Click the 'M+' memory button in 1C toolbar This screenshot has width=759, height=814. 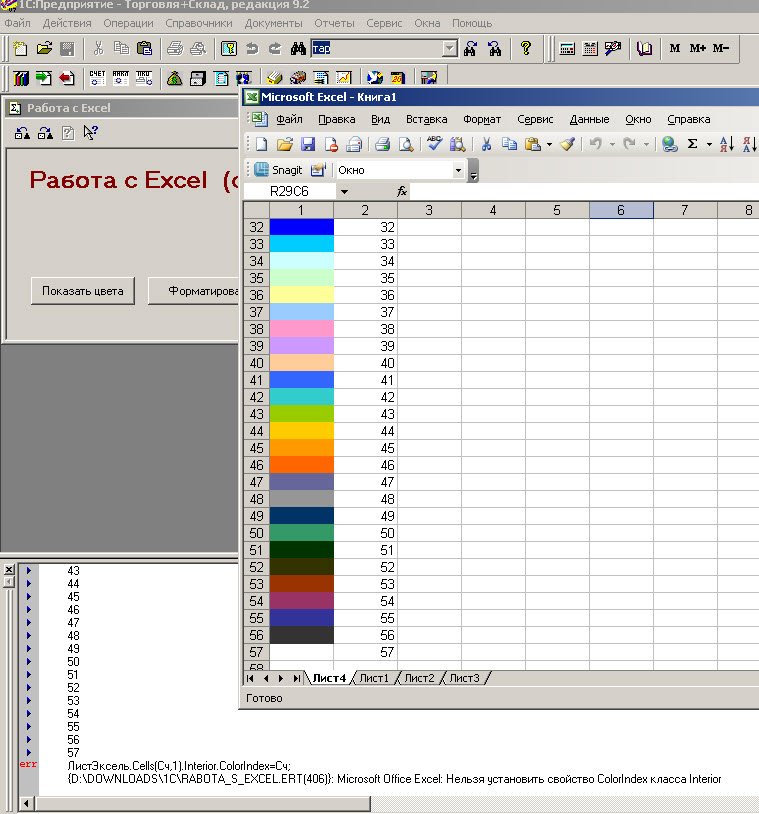[698, 48]
